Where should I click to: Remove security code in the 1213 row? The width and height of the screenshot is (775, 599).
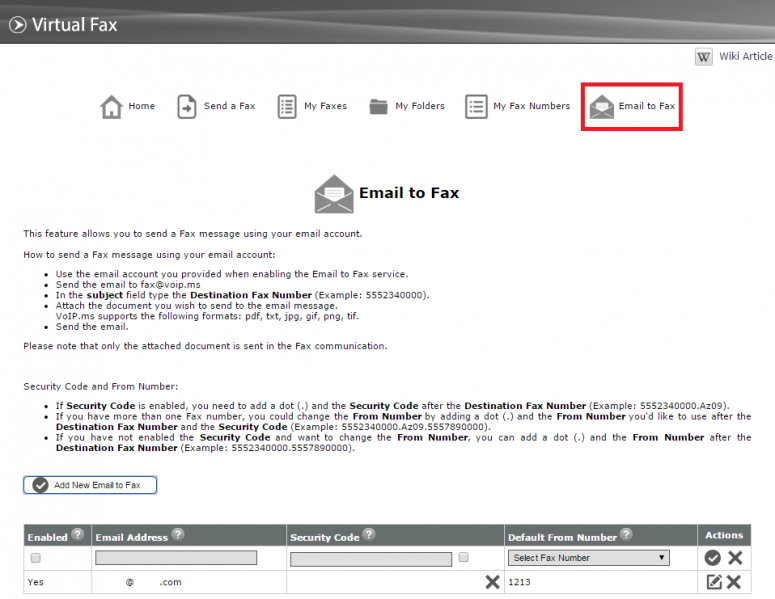coord(492,582)
